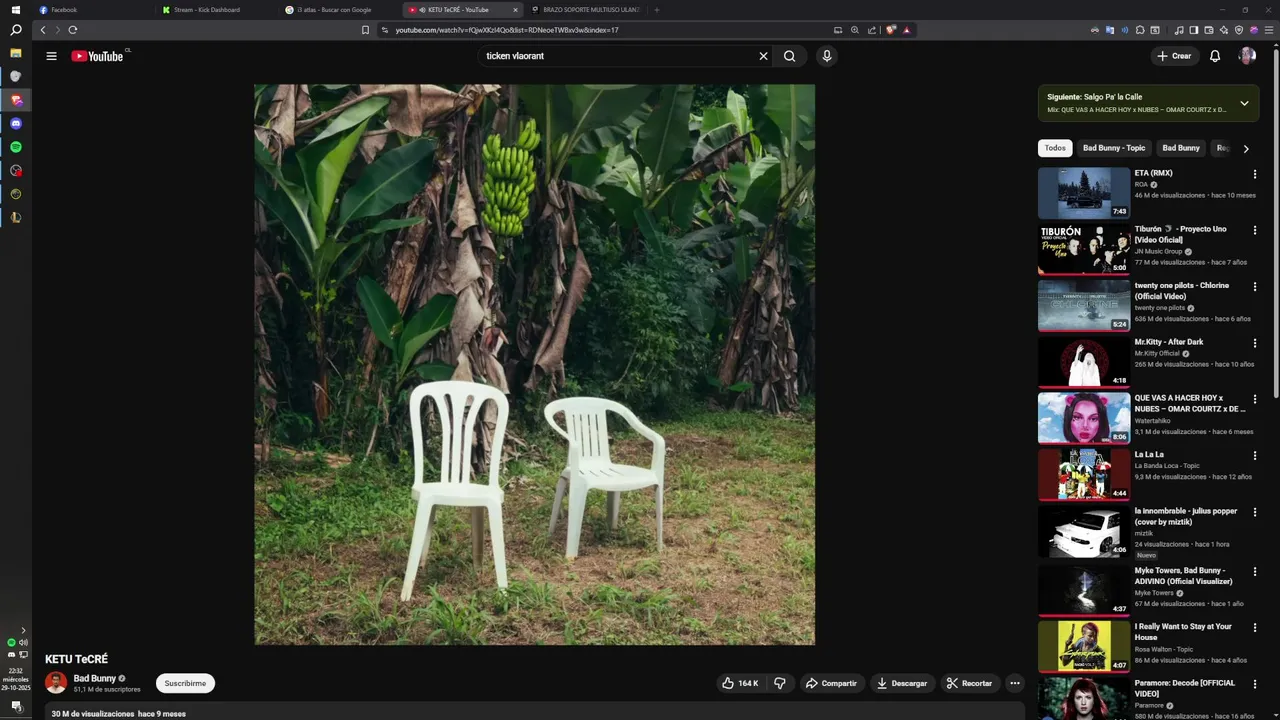Open a new browser tab
This screenshot has height=720, width=1280.
click(x=656, y=10)
